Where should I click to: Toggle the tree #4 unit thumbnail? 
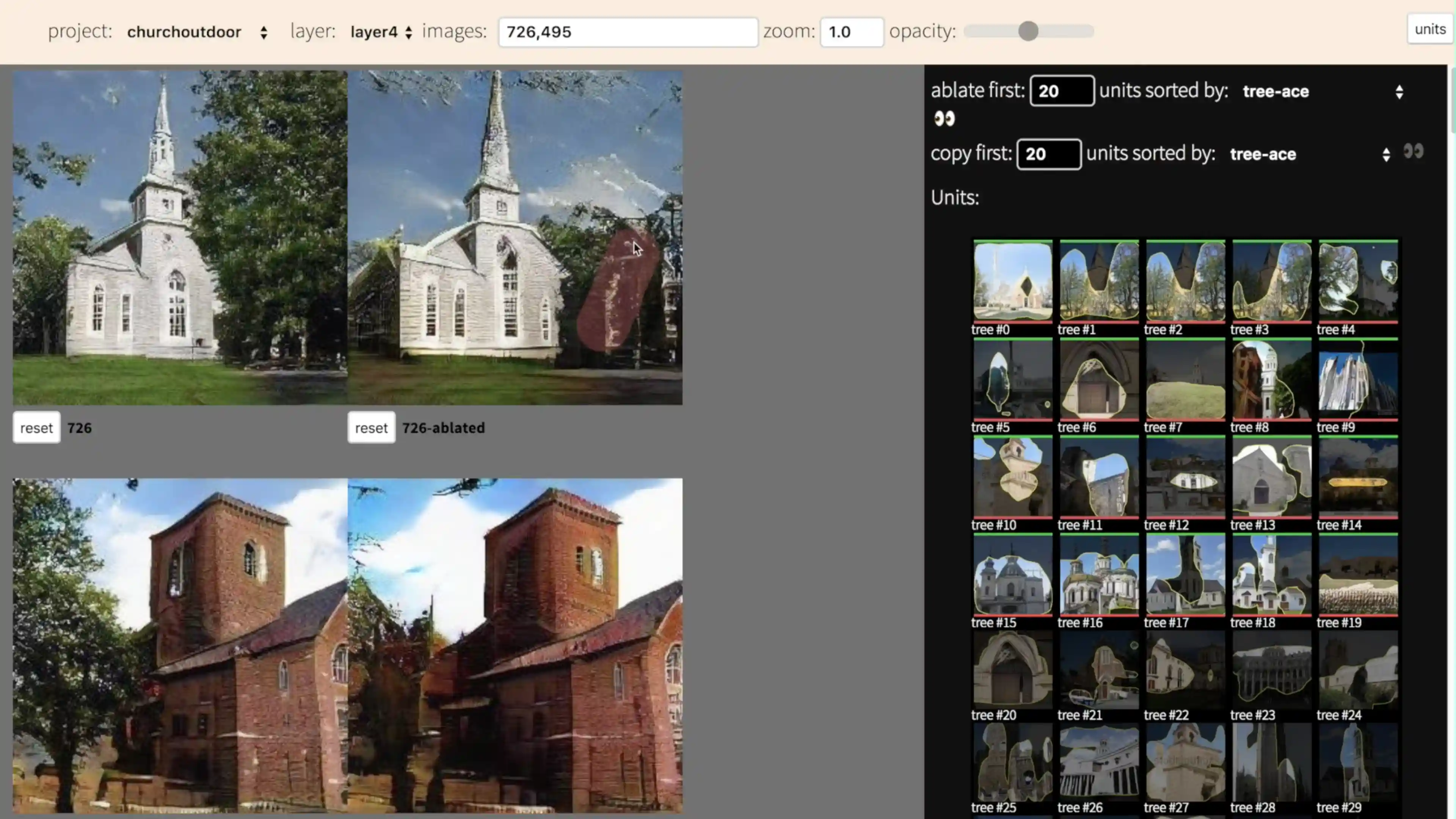[x=1358, y=281]
